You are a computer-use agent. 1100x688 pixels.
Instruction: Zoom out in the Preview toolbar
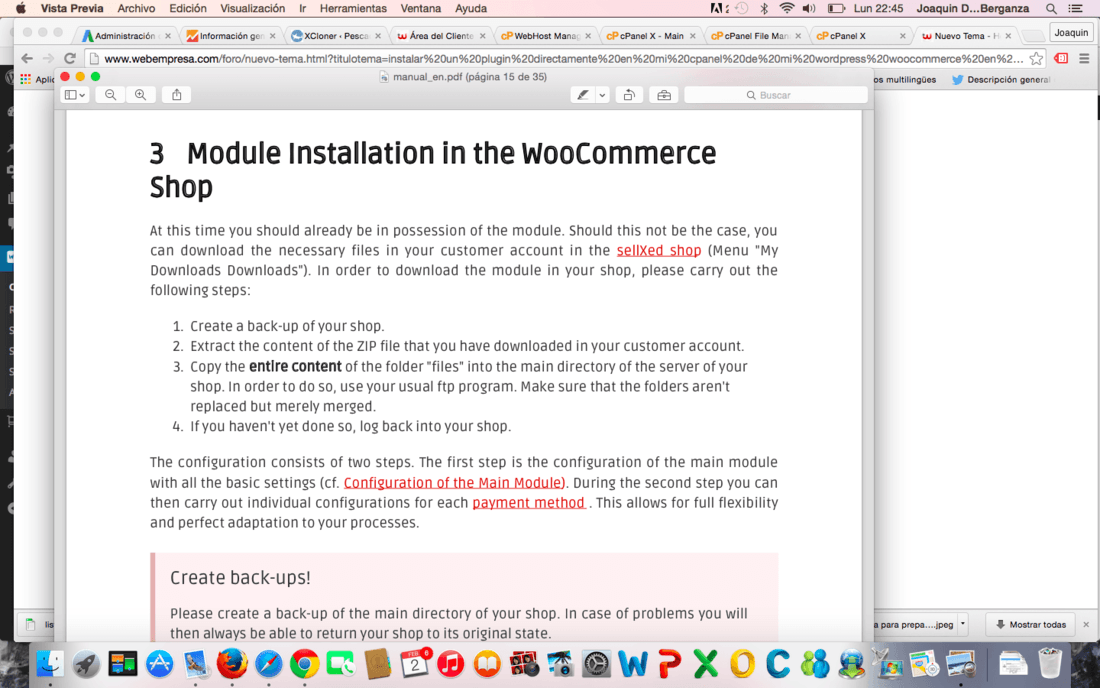[110, 95]
